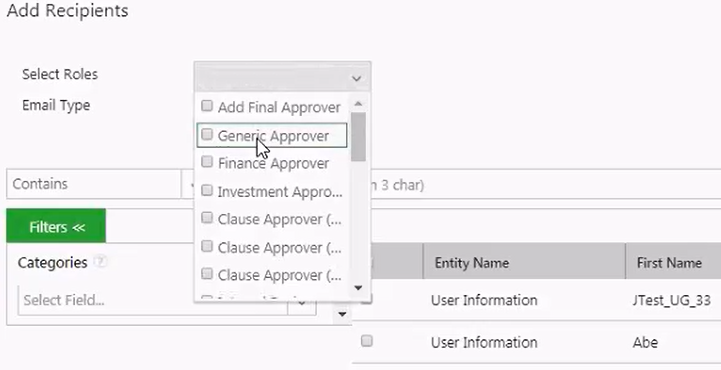The height and width of the screenshot is (370, 721).
Task: Click the Categories help question mark icon
Action: (100, 262)
